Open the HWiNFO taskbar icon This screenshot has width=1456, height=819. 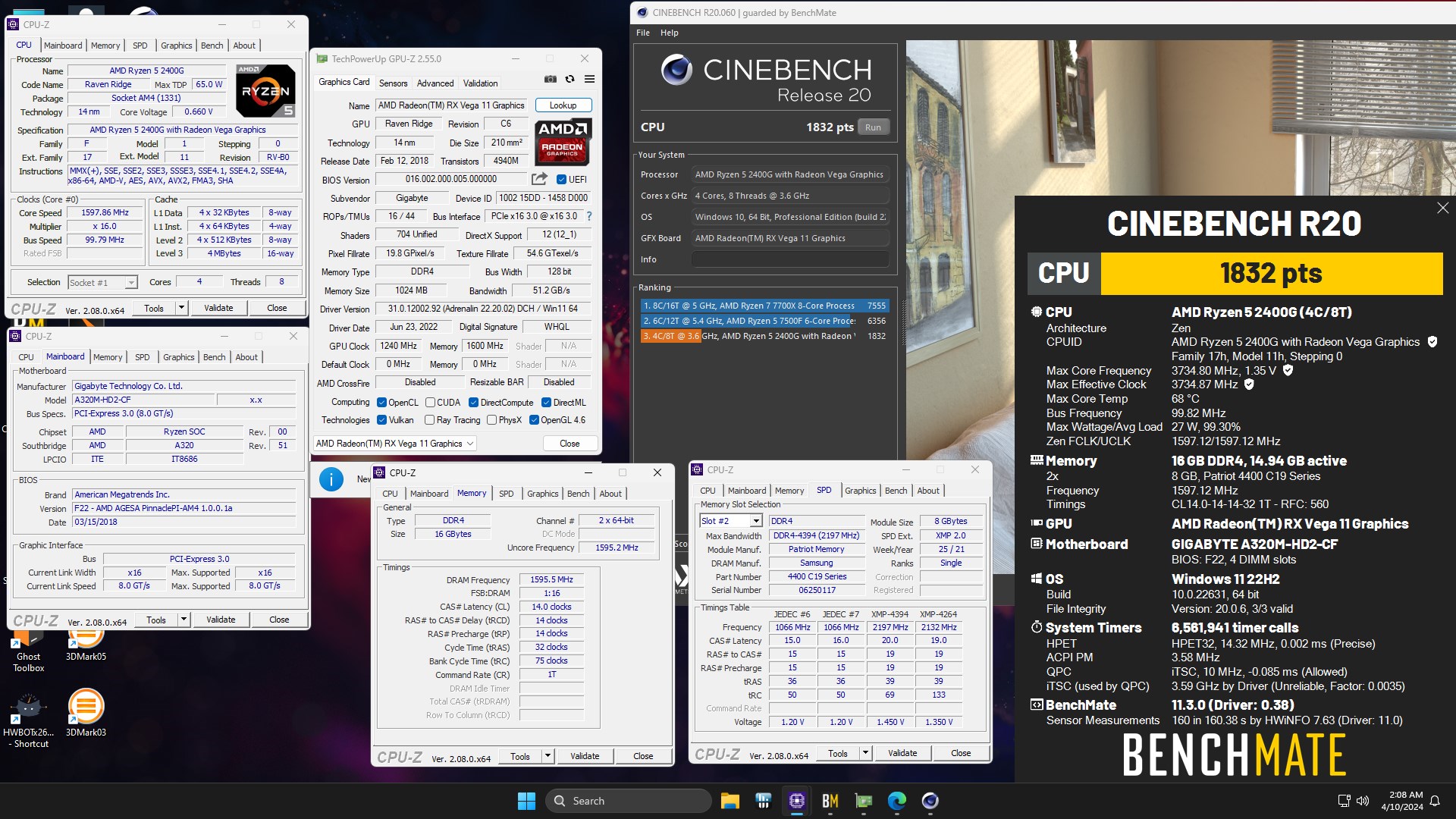coord(763,801)
